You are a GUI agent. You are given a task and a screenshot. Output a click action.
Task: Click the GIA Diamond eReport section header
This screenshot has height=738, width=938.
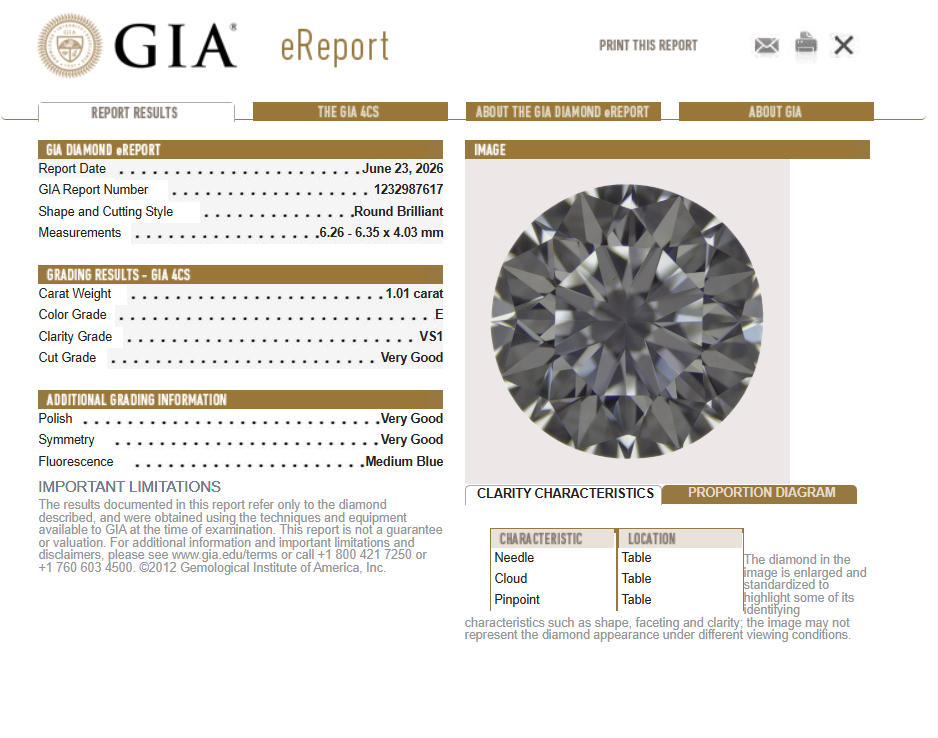pos(240,150)
